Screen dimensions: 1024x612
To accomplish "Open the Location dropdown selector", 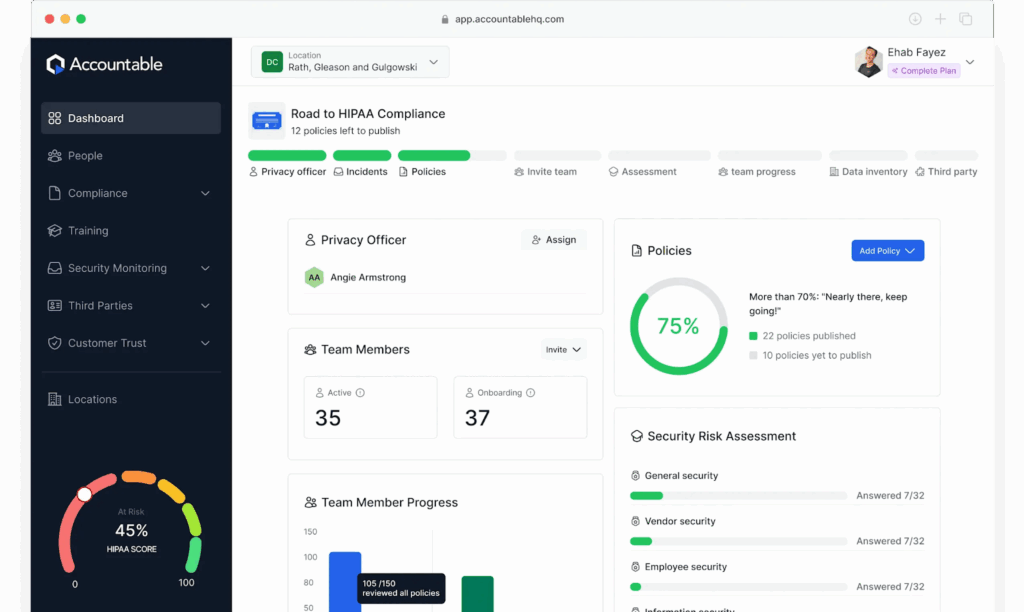I will (350, 62).
